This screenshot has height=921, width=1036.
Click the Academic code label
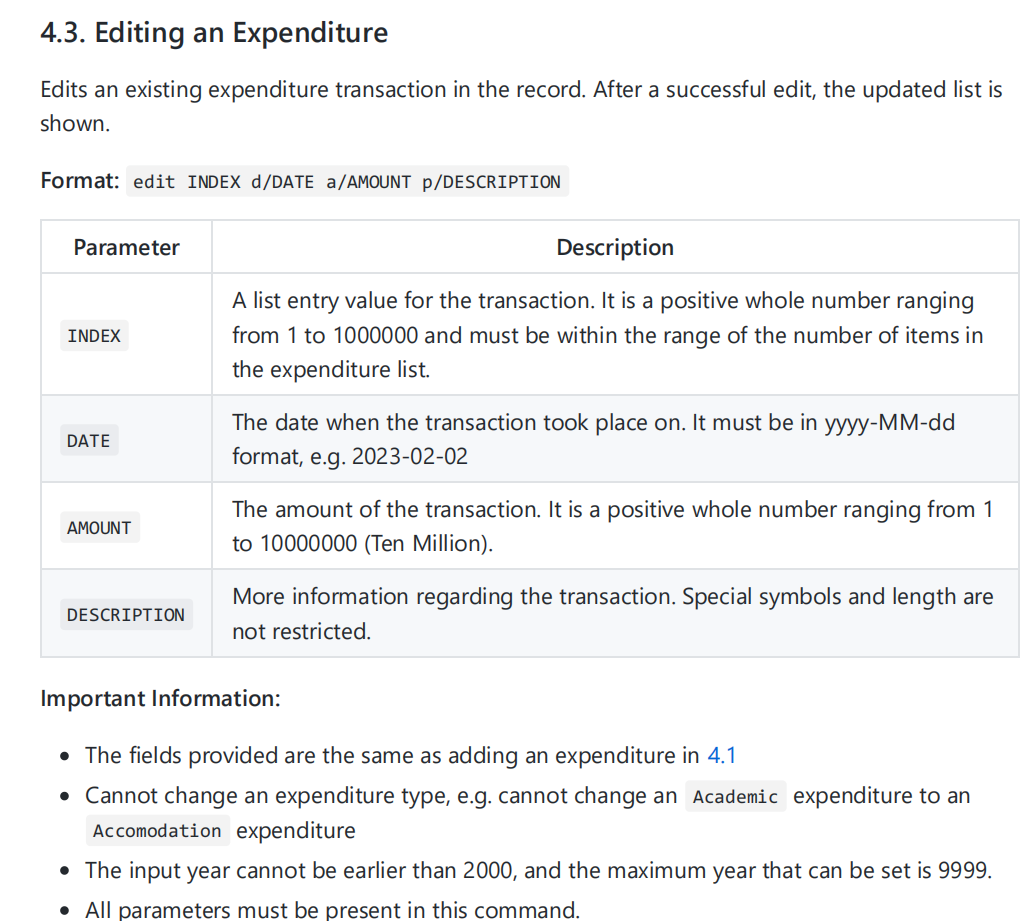pos(735,796)
